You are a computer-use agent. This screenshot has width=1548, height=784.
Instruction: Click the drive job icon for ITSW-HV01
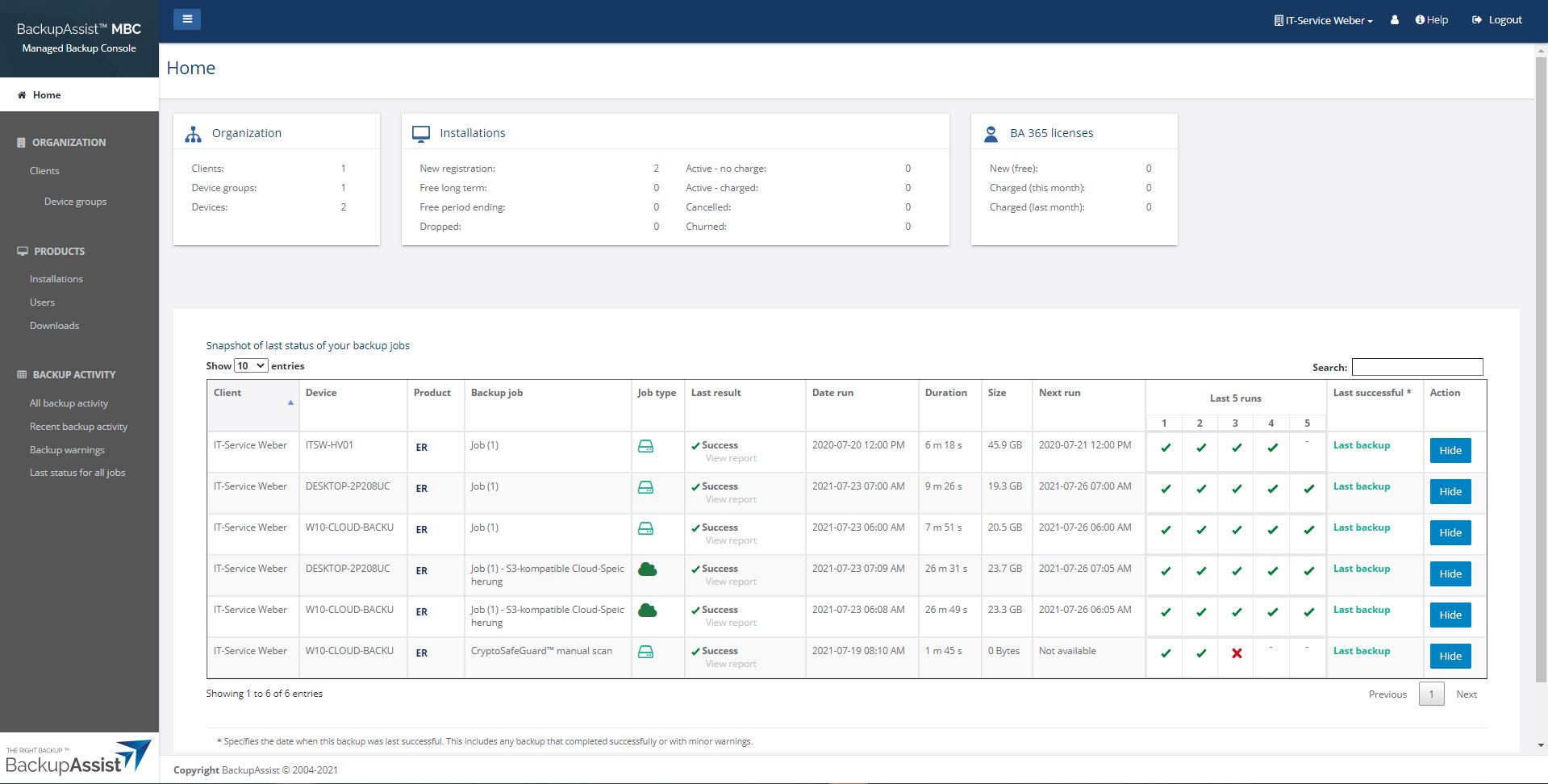tap(645, 446)
